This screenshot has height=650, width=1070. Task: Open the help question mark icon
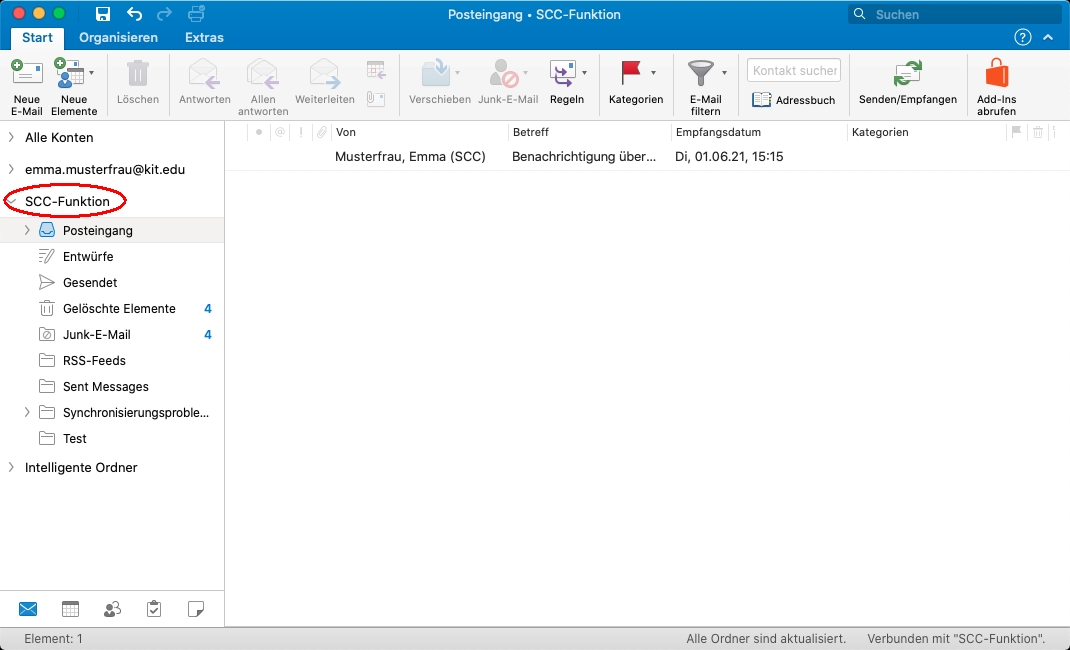(1022, 37)
